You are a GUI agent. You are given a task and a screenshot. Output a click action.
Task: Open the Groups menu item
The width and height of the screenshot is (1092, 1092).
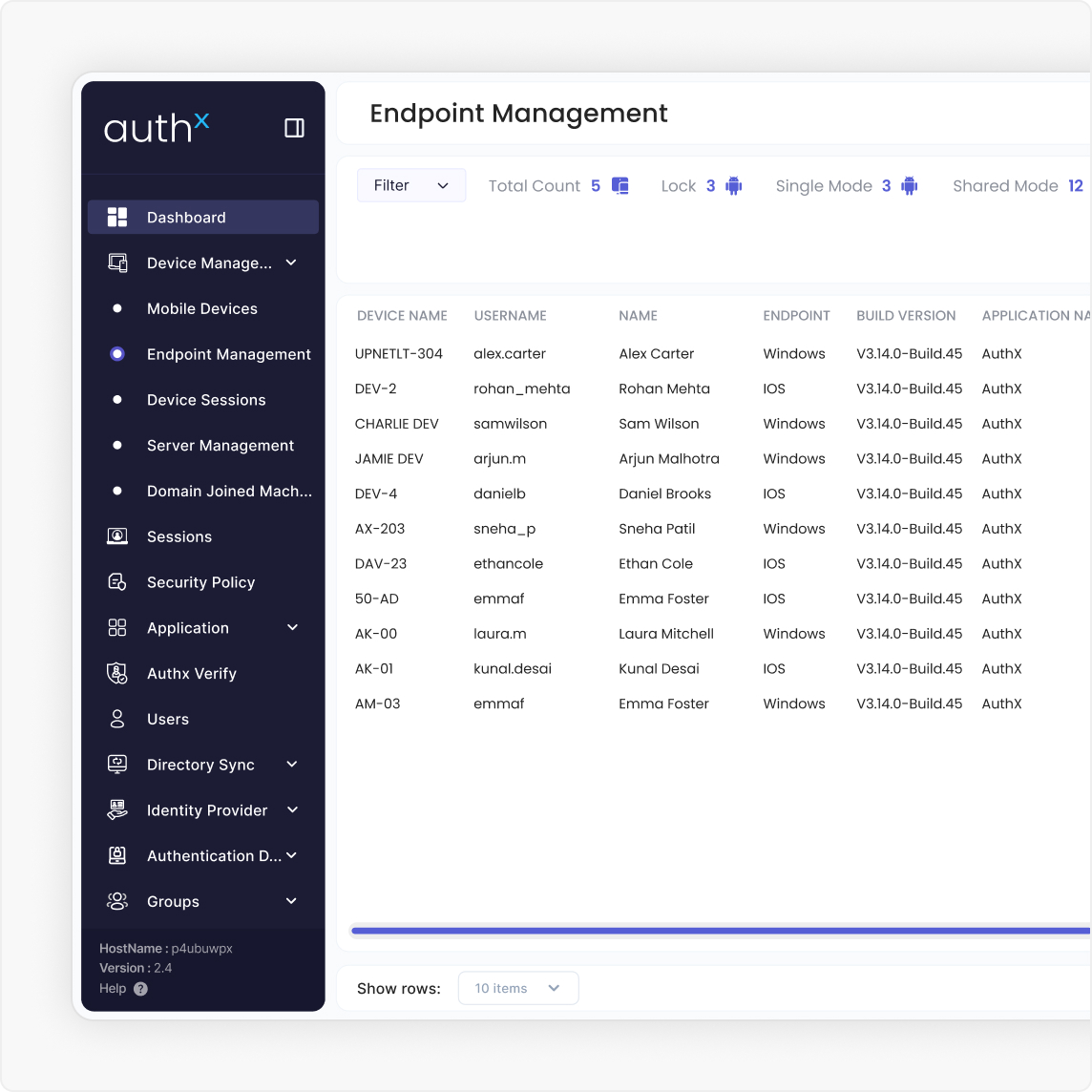tap(174, 902)
